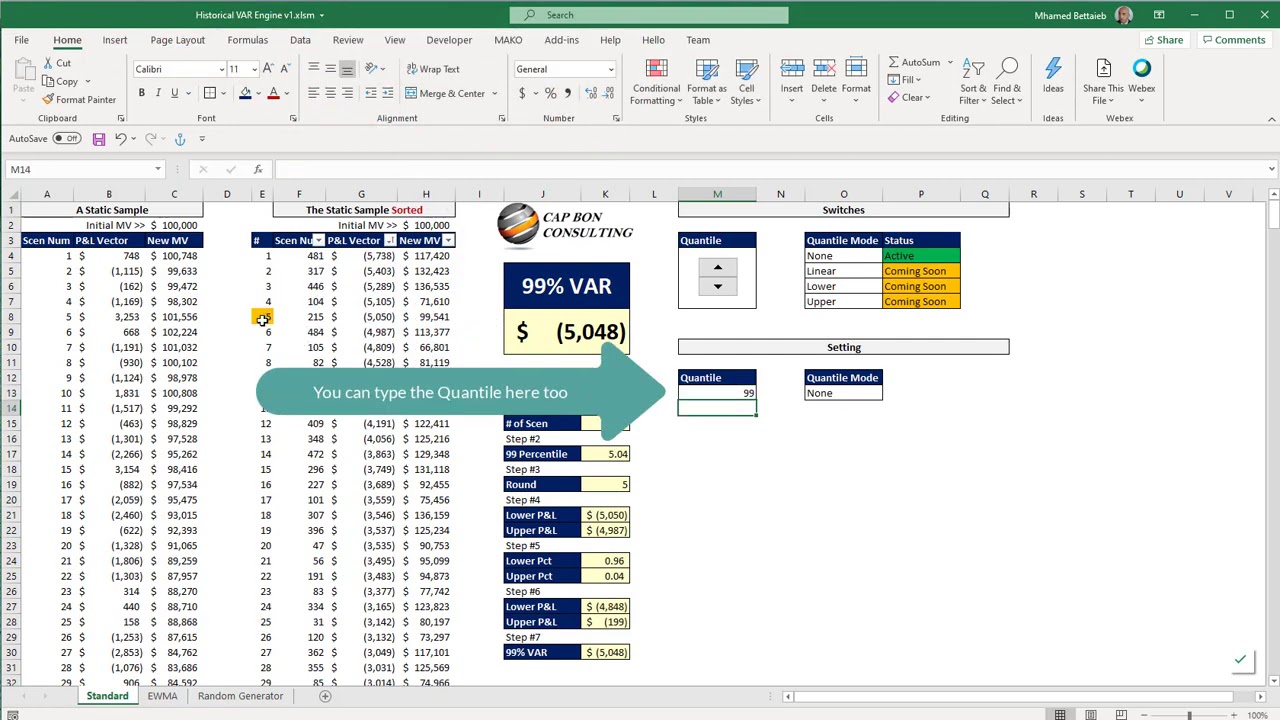
Task: Click the Format Painter tool
Action: tap(79, 100)
